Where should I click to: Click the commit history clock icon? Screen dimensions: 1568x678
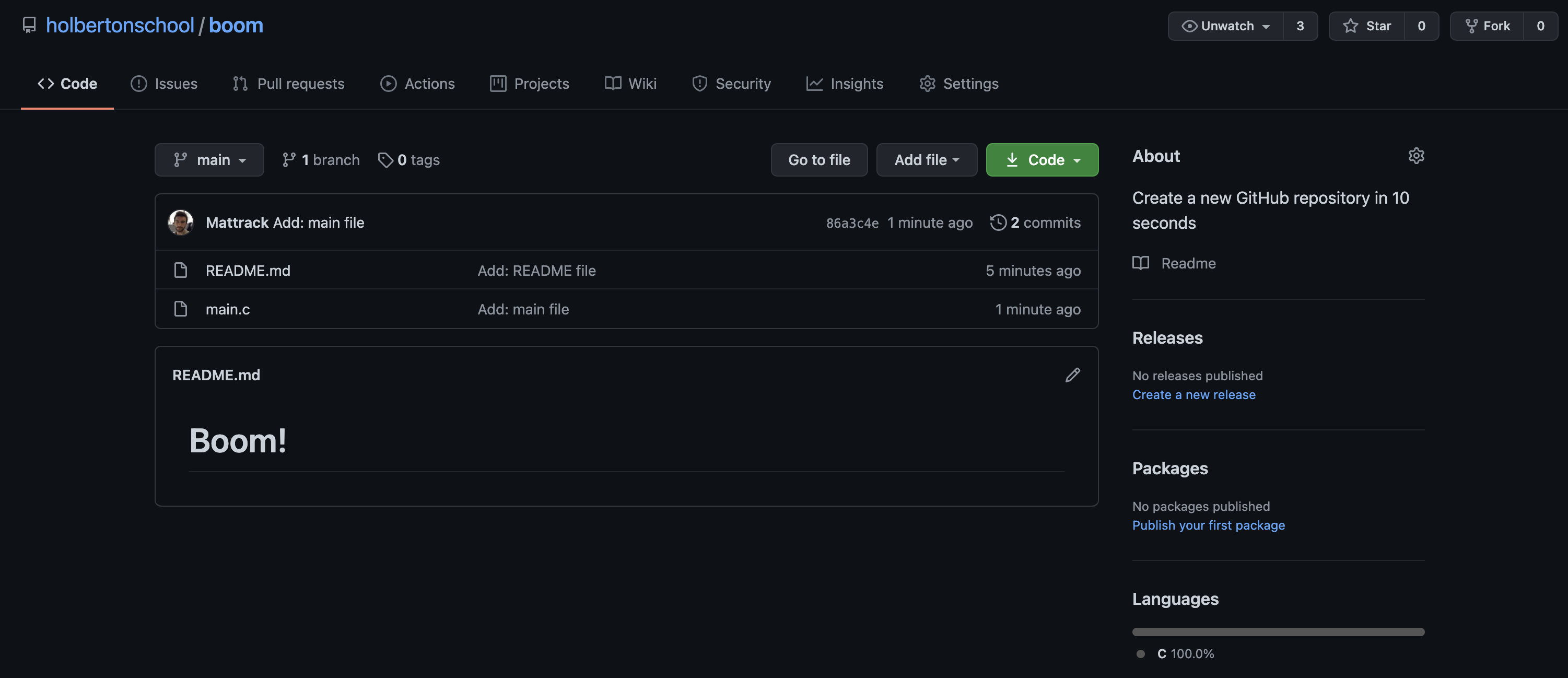pos(998,223)
